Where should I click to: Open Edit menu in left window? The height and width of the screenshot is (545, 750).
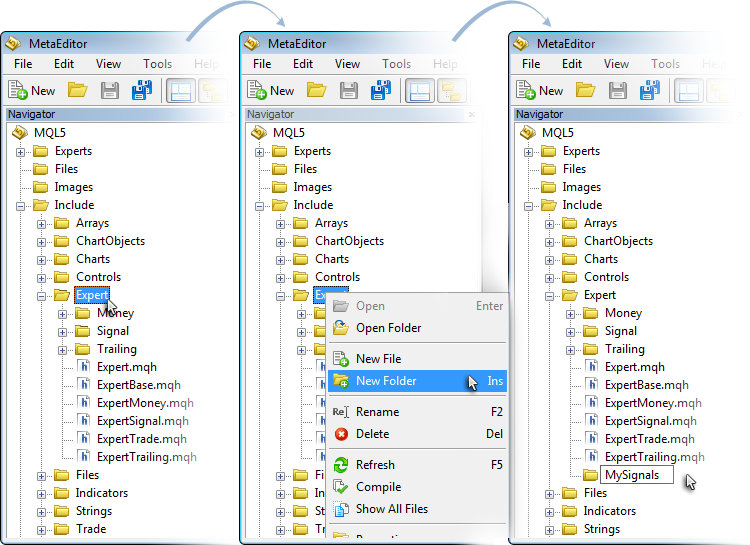pyautogui.click(x=64, y=64)
